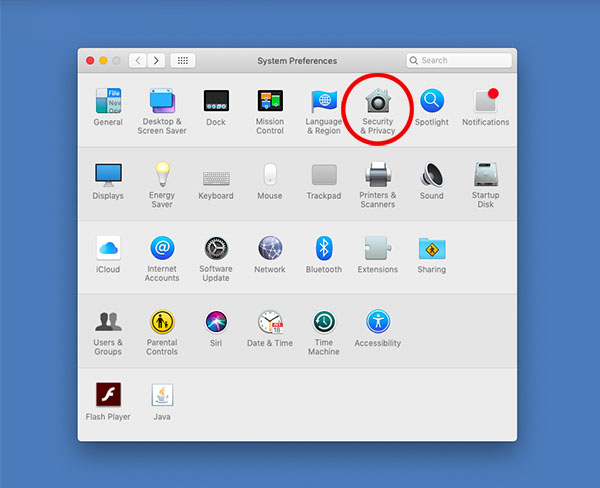Click the Search field
The width and height of the screenshot is (600, 488).
pos(459,60)
